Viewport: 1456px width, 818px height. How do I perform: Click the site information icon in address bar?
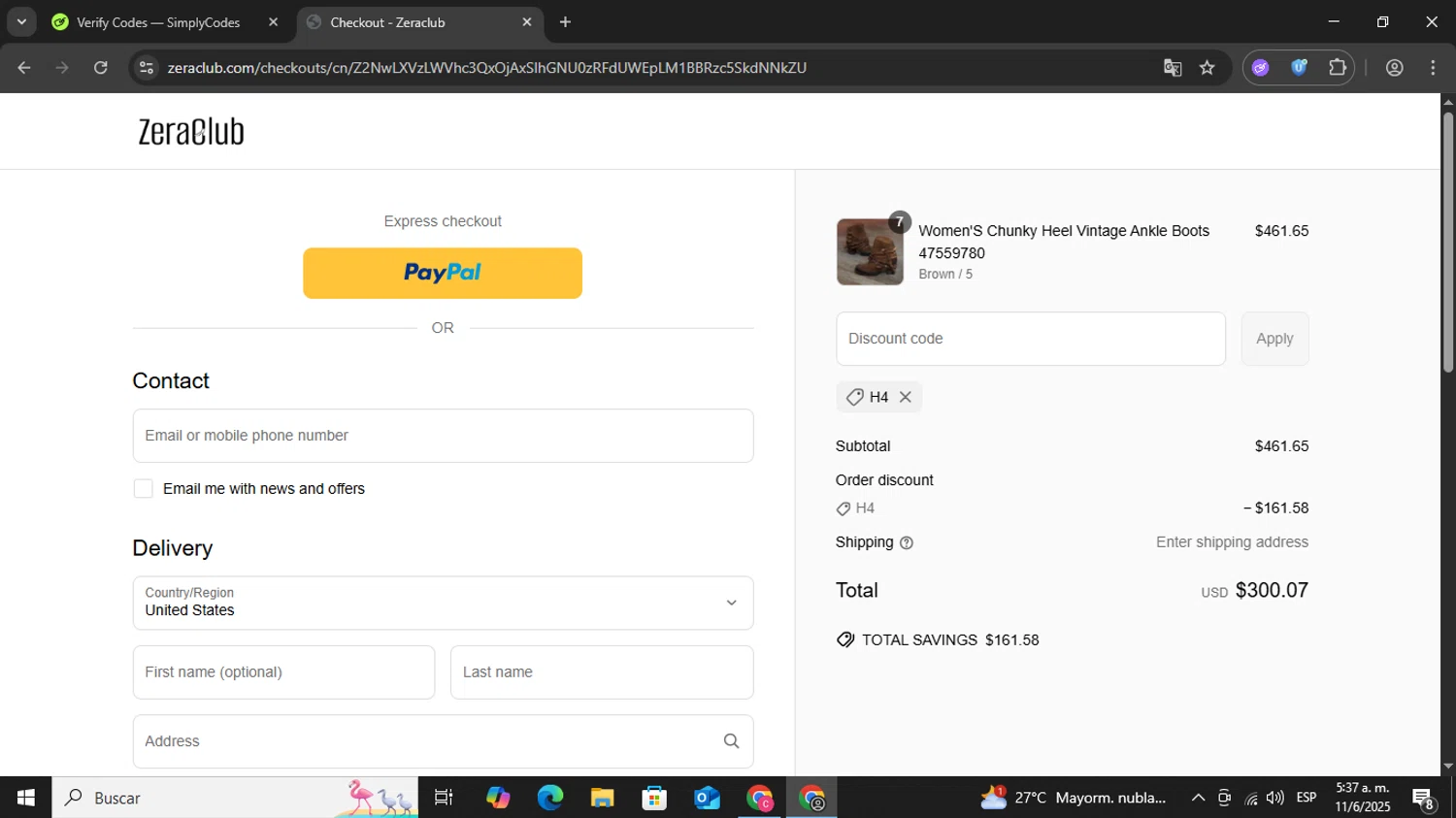coord(147,68)
